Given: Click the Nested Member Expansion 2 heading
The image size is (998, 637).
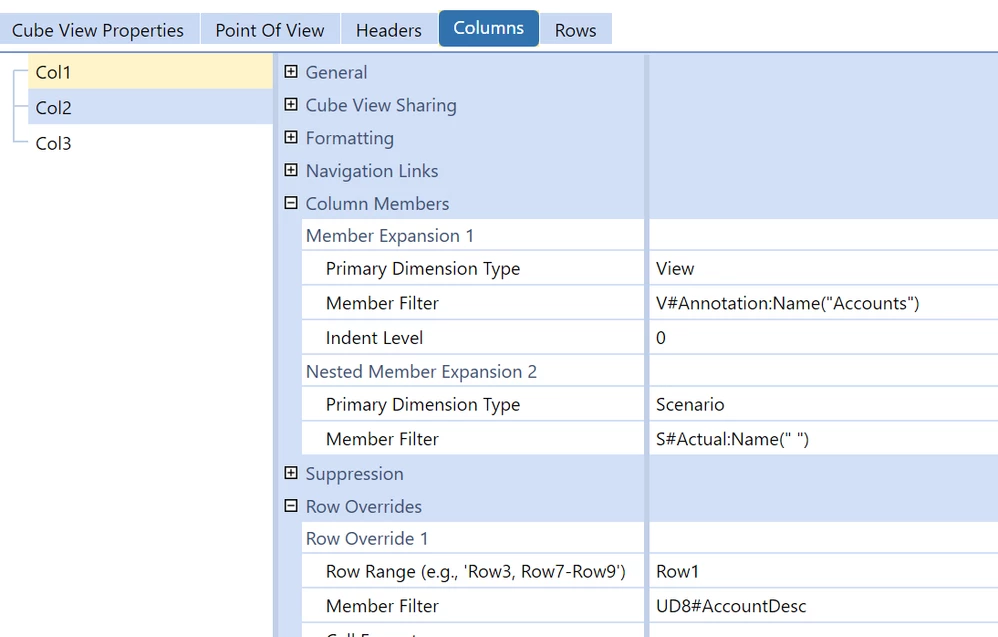Looking at the screenshot, I should [421, 372].
